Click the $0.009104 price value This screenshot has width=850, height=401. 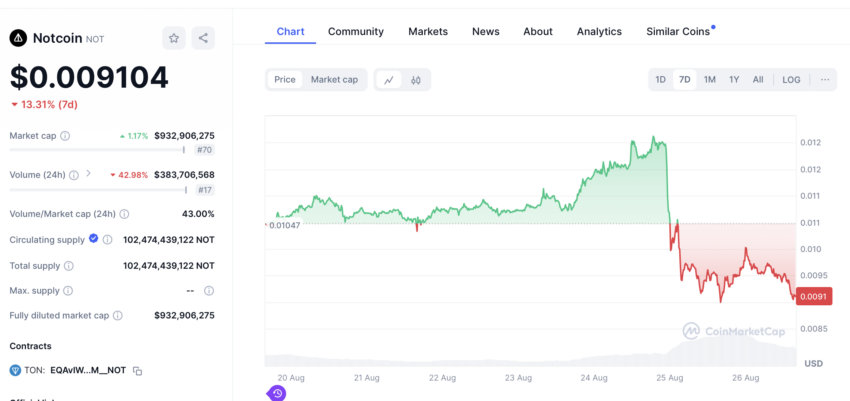pyautogui.click(x=89, y=77)
